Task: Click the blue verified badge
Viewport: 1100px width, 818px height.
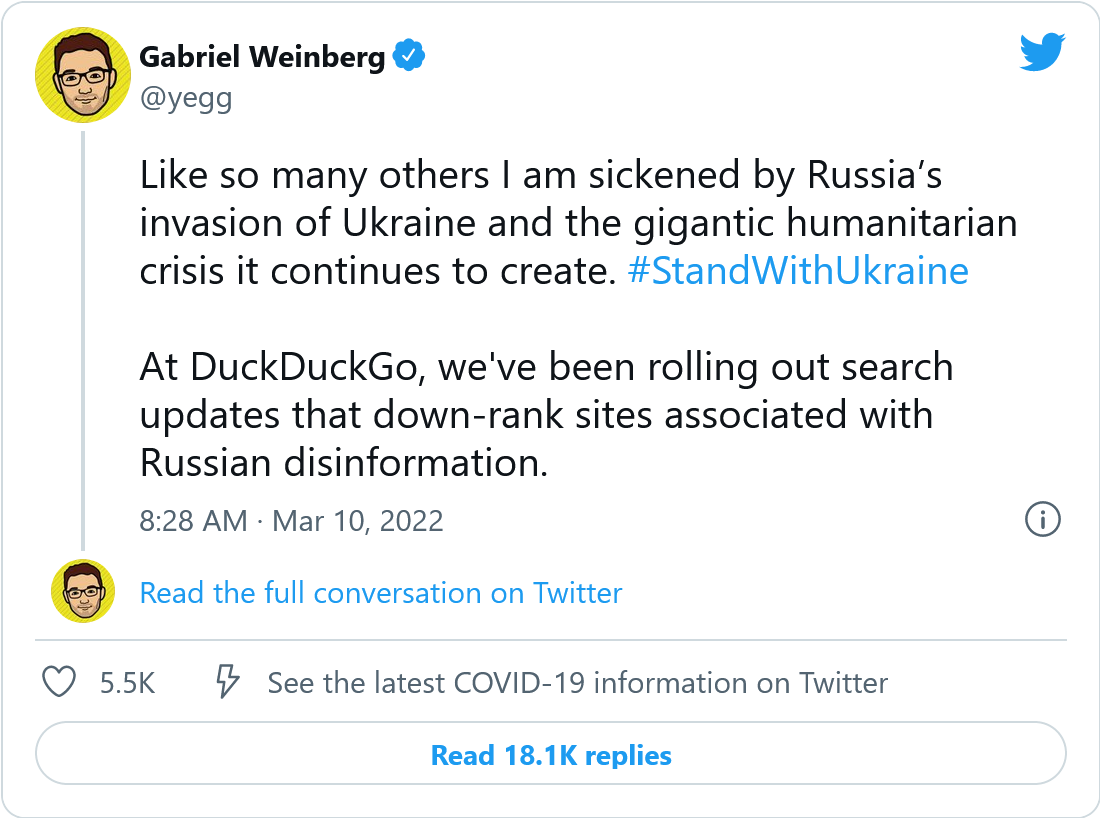Action: [x=410, y=57]
